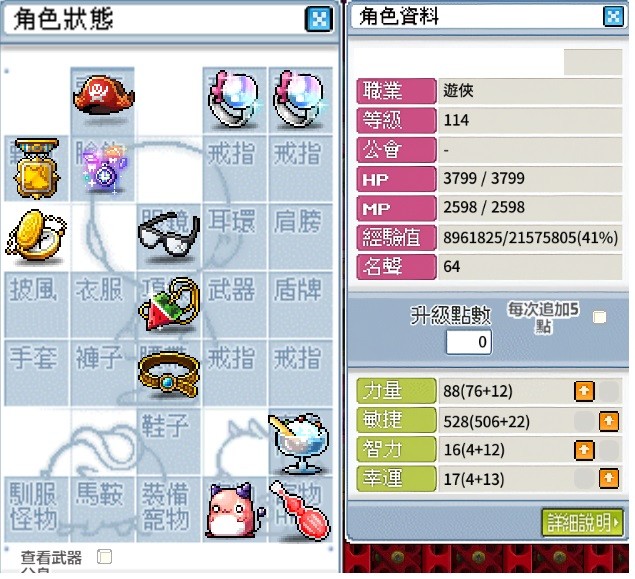Viewport: 635px width, 579px height.
Task: Close the 角色狀態 window
Action: click(319, 19)
